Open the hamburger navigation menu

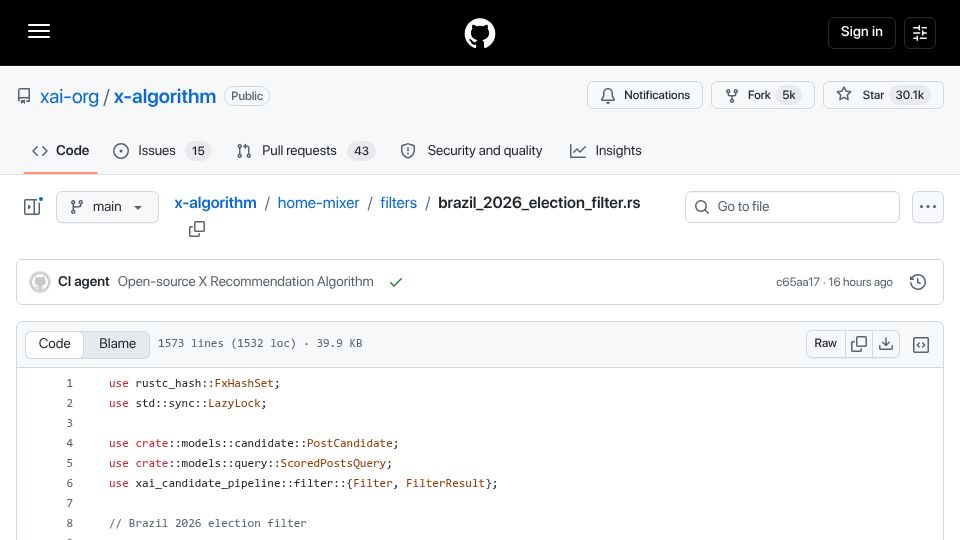pos(39,31)
